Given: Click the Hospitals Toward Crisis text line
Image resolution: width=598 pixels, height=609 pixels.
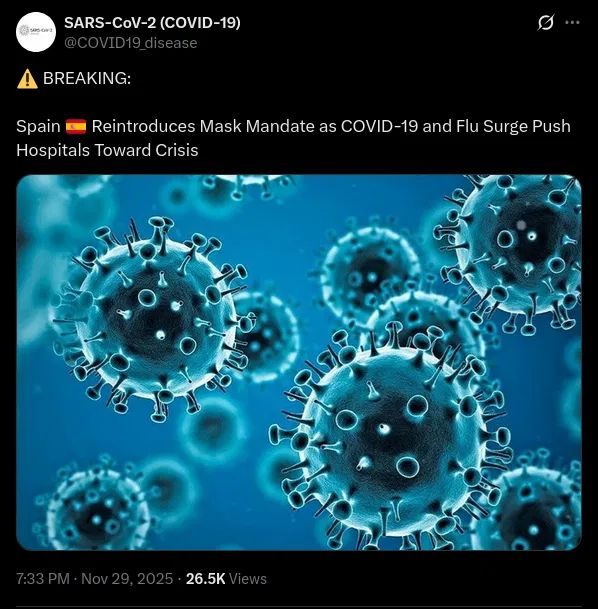Looking at the screenshot, I should pyautogui.click(x=107, y=150).
